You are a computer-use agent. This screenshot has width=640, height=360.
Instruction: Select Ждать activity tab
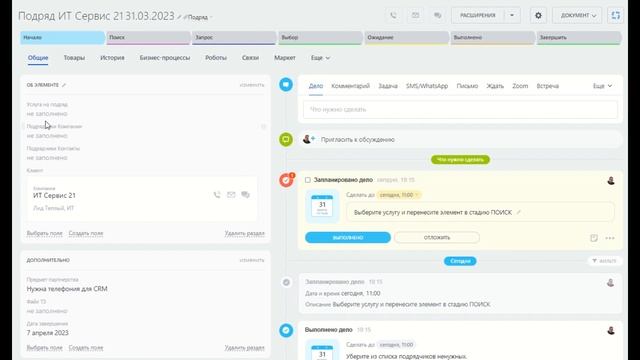point(495,86)
